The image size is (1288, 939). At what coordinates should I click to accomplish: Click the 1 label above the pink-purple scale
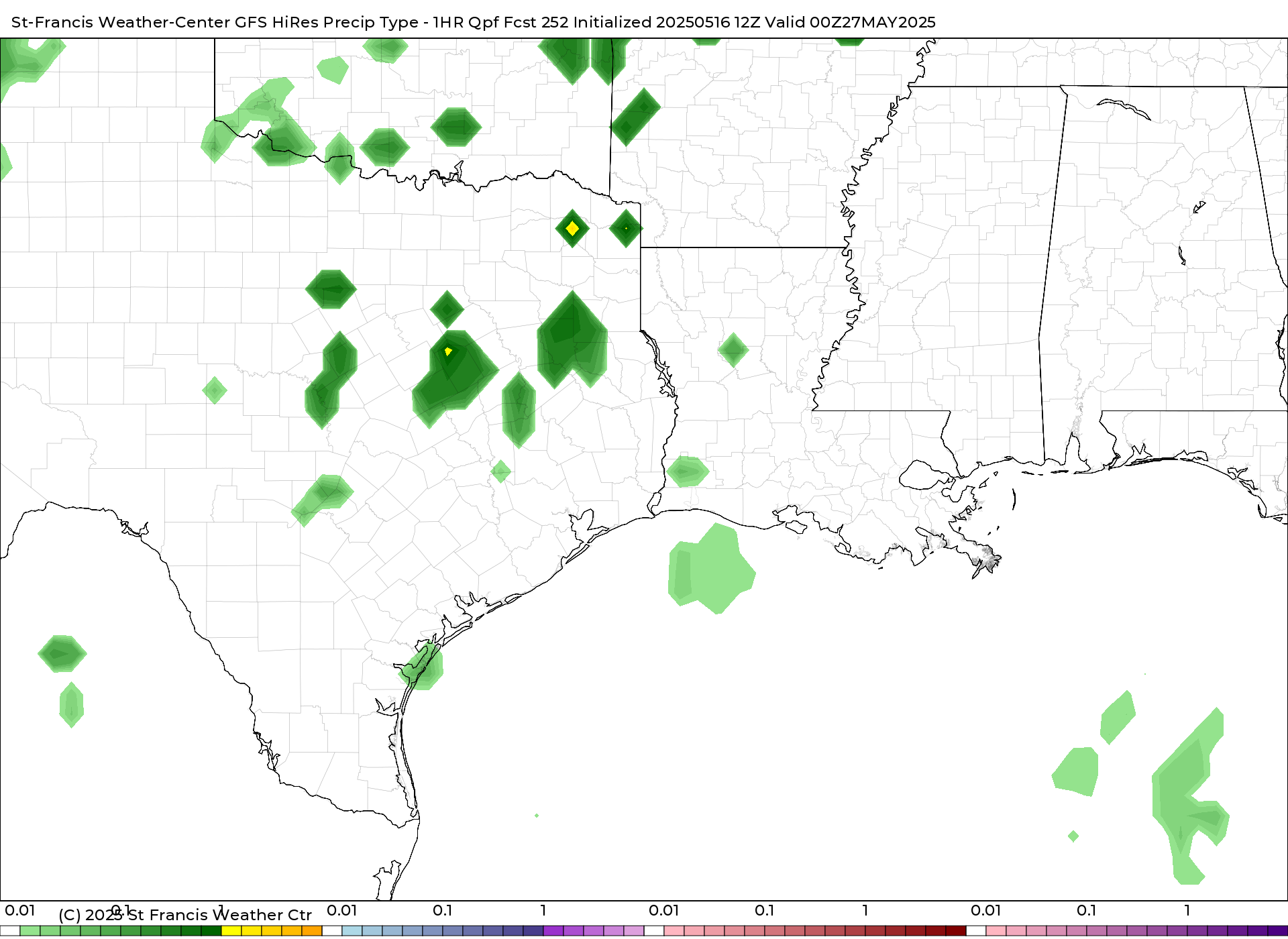(1187, 911)
